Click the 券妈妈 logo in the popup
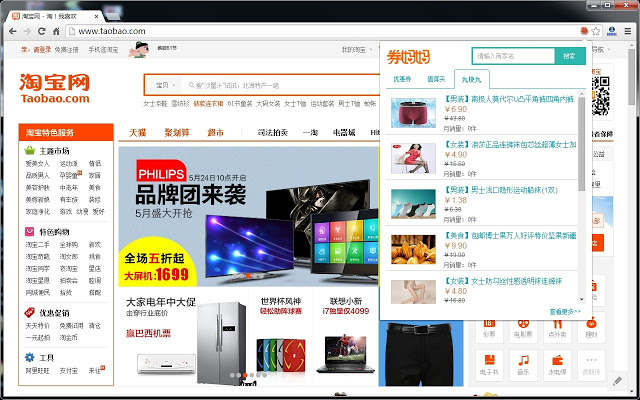Viewport: 640px width, 400px height. click(408, 57)
